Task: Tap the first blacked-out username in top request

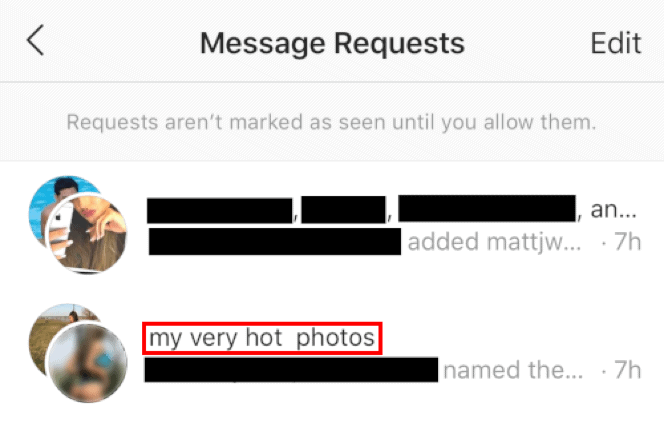Action: (220, 210)
